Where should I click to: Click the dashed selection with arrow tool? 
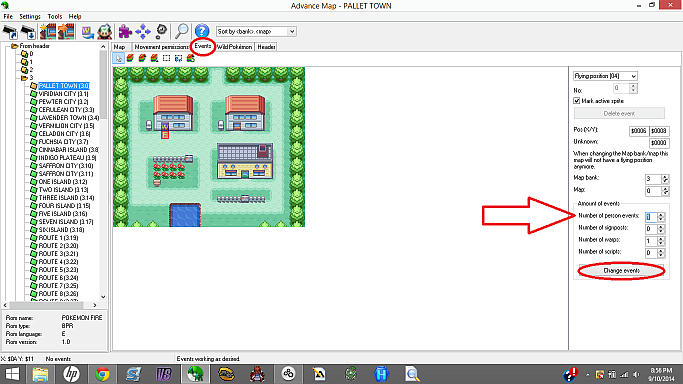click(x=179, y=58)
